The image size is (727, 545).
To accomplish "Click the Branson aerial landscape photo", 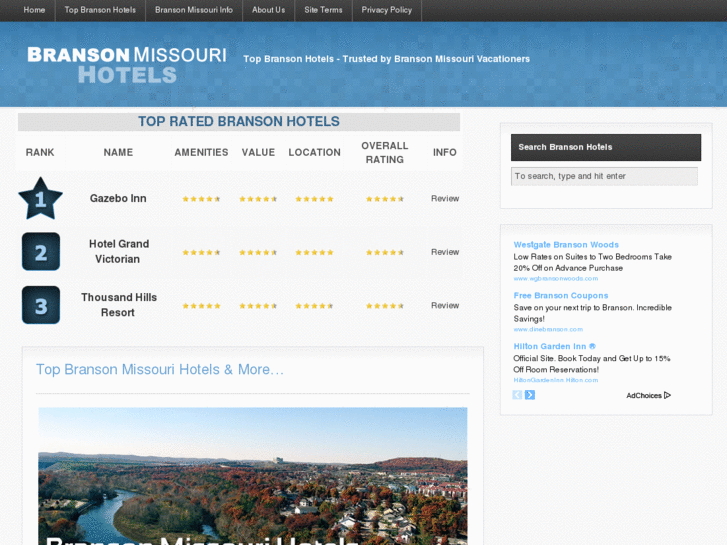I will point(253,476).
